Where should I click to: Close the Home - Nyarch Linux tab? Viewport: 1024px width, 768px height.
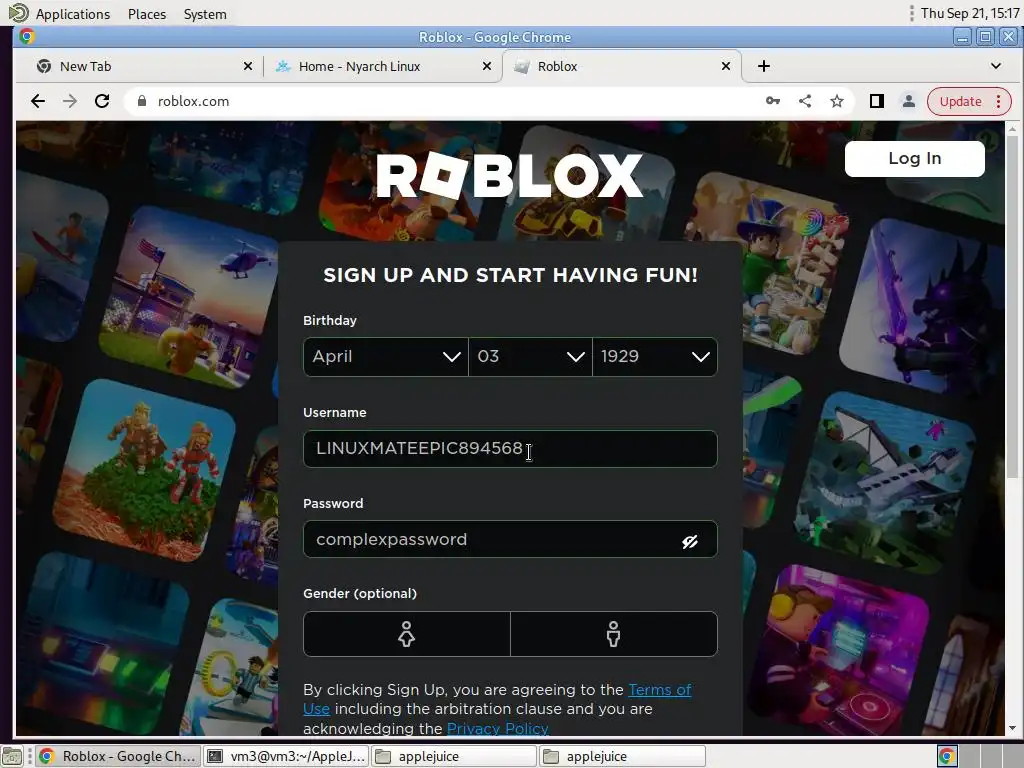tap(487, 66)
